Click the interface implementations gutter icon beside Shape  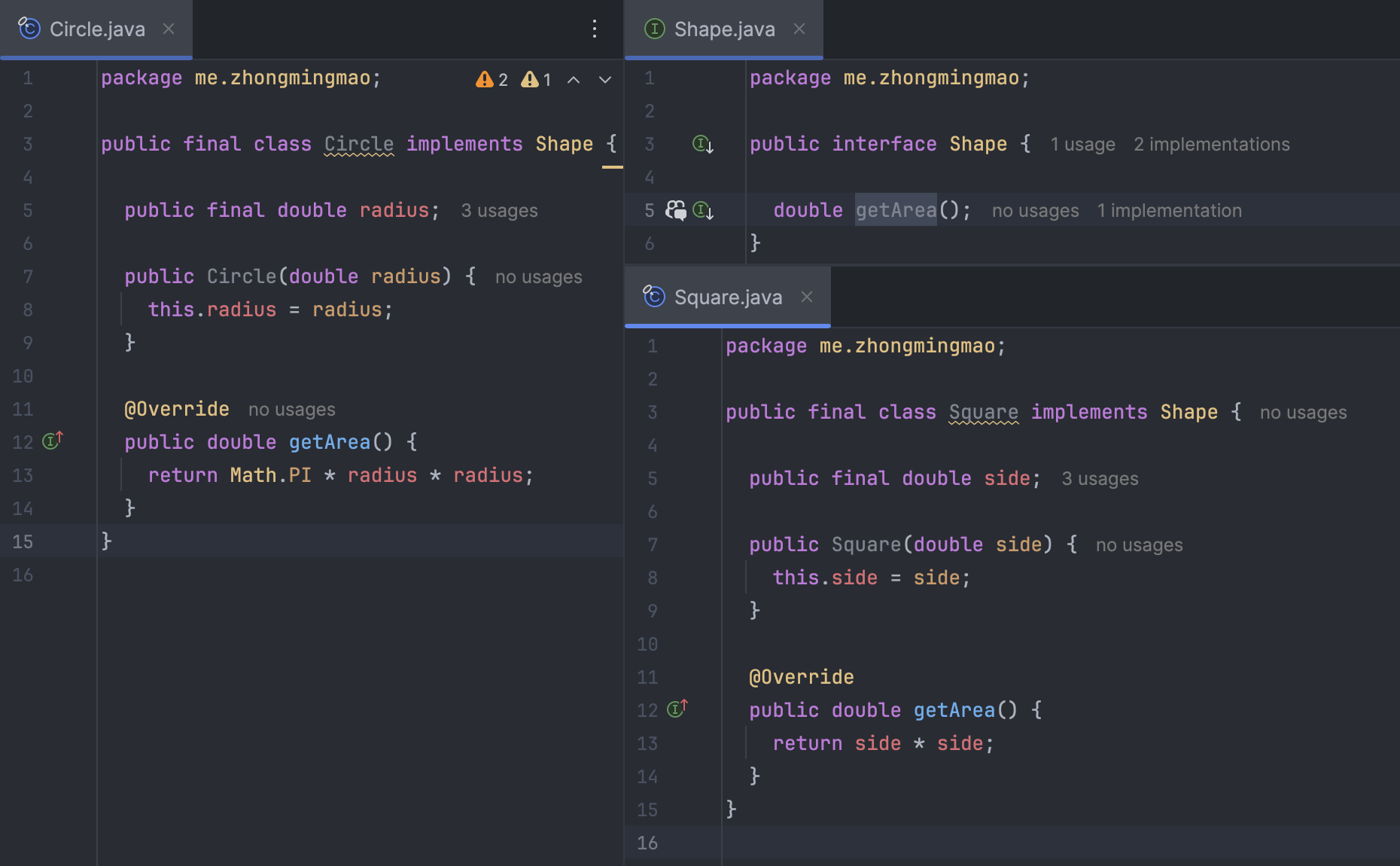coord(702,144)
